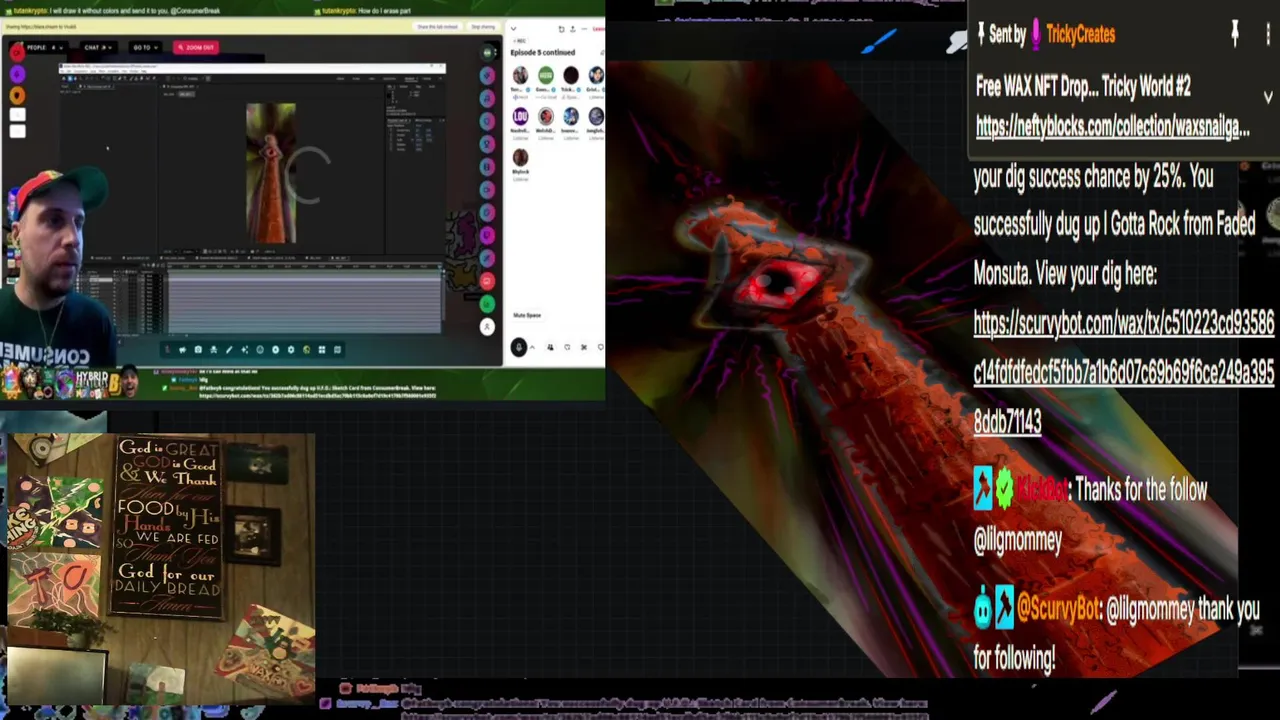Click the globe icon in bottom toolbar
1280x720 pixels.
(x=306, y=349)
